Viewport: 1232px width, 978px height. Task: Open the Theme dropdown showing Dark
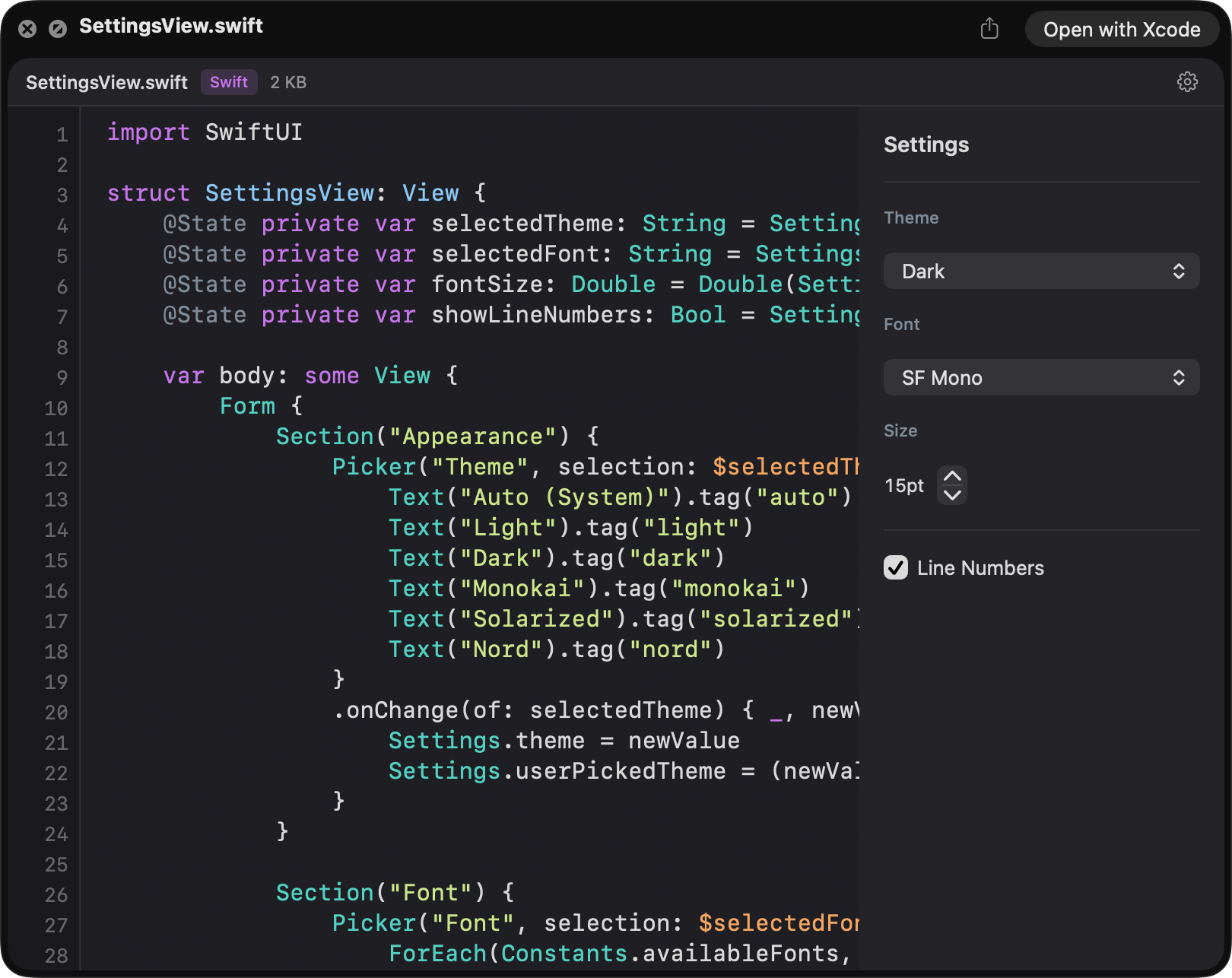1041,271
